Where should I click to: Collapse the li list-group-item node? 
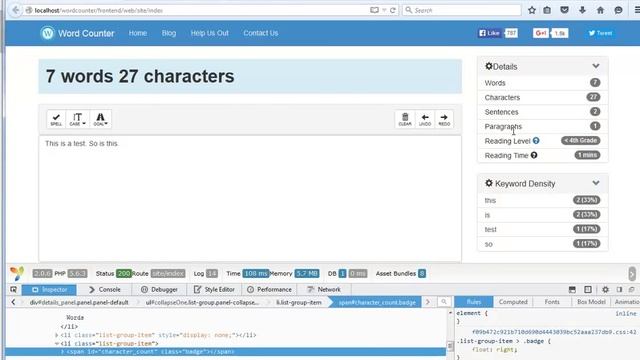57,344
